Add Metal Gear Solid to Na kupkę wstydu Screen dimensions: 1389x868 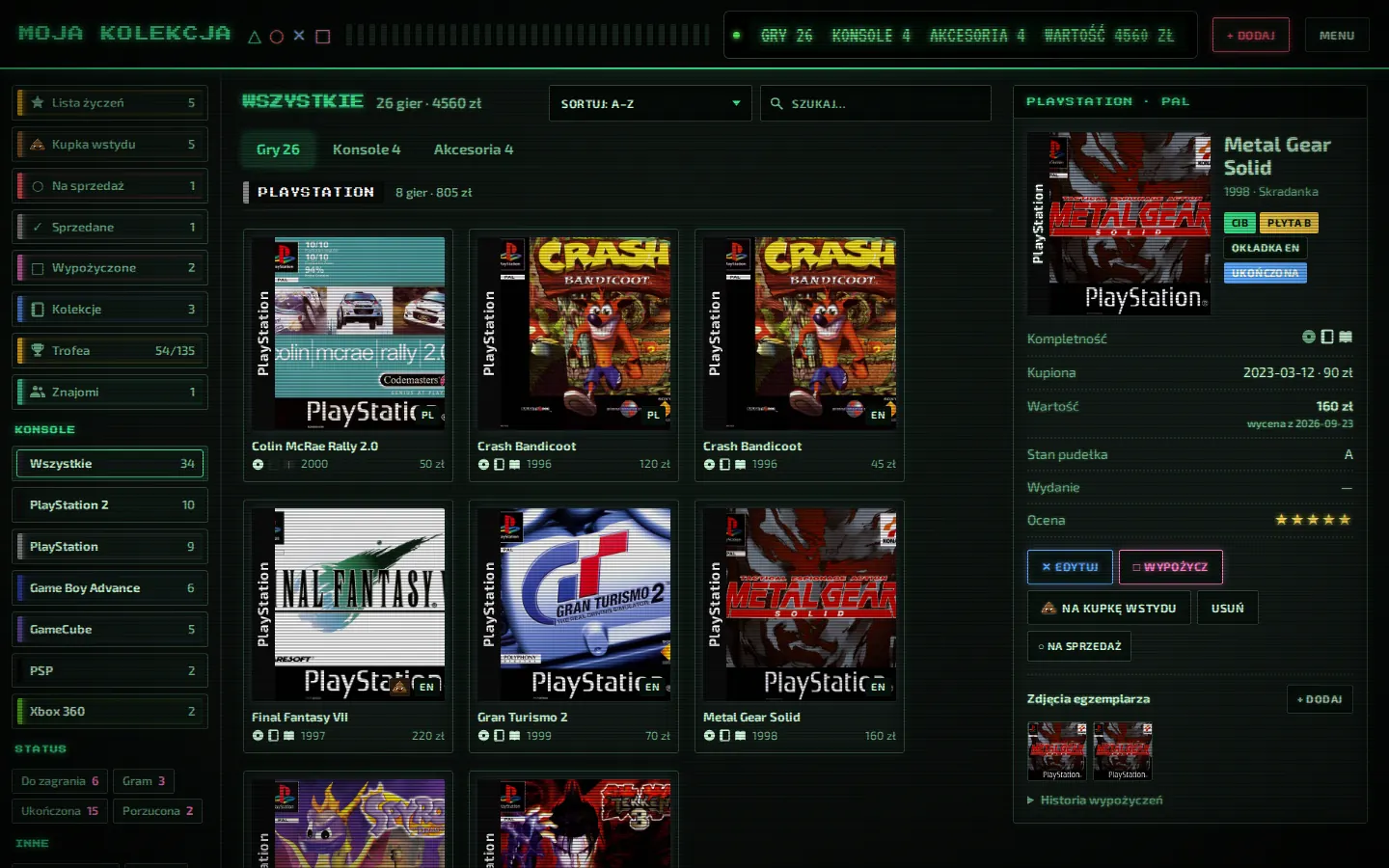1109,609
